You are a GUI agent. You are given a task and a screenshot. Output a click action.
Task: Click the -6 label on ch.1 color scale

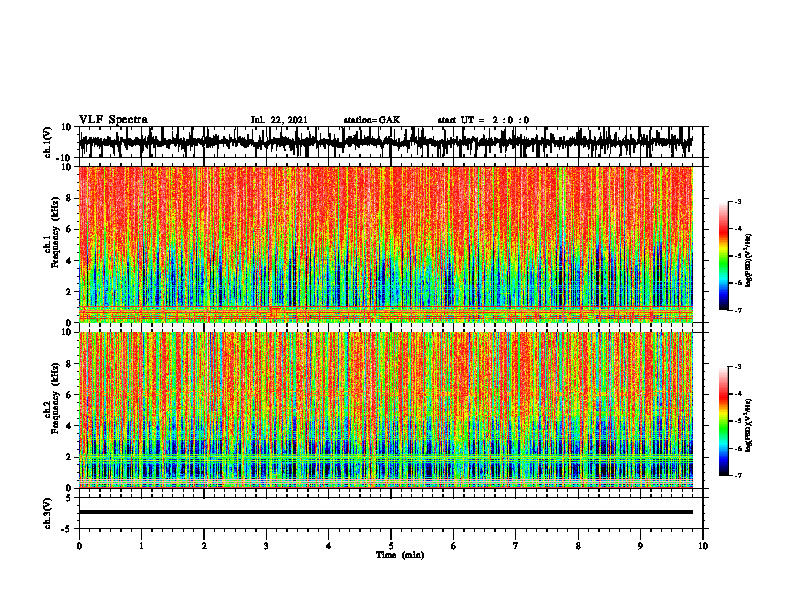click(x=738, y=283)
